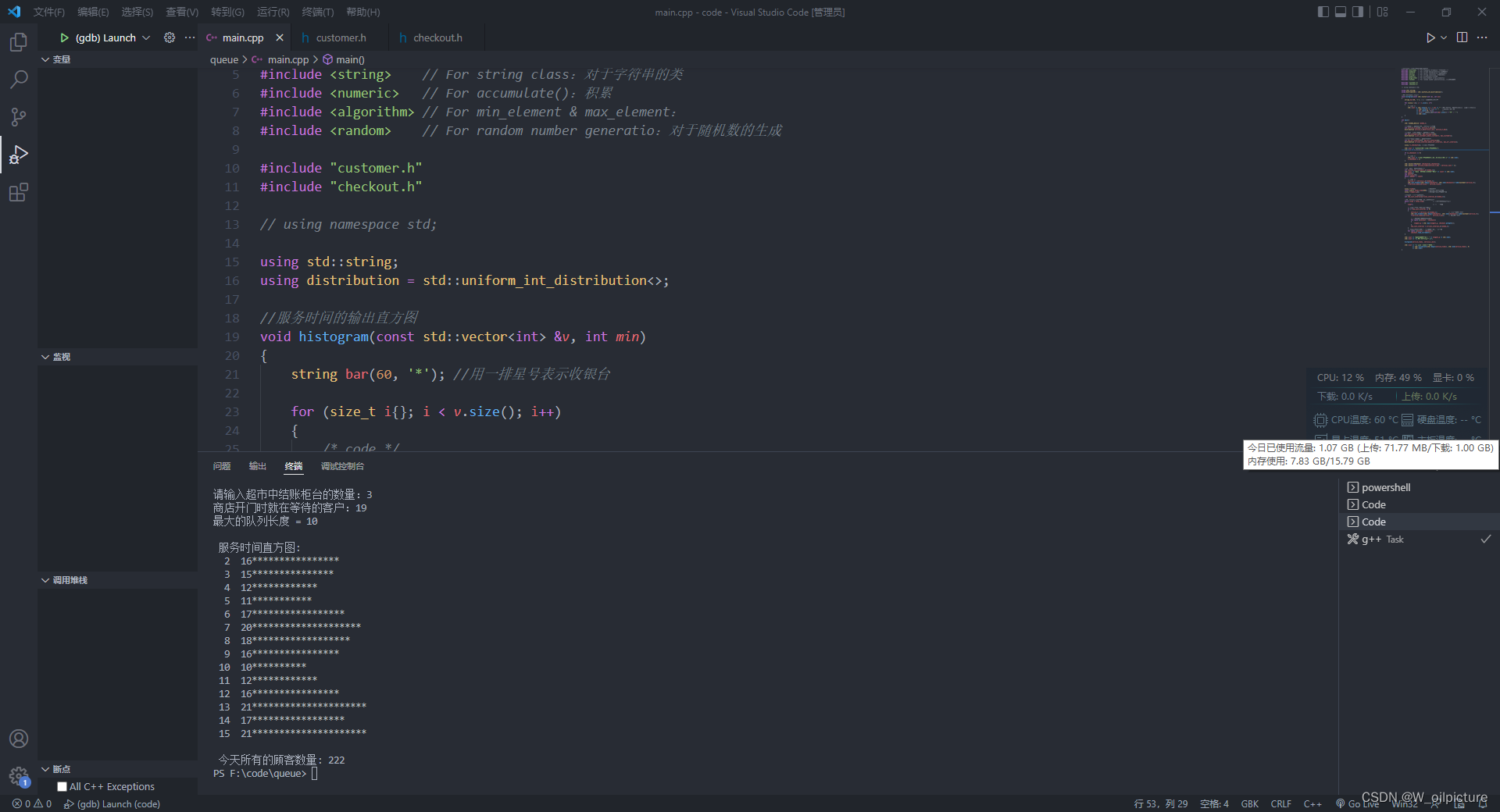Click line number 19 in editor gutter

[x=232, y=337]
